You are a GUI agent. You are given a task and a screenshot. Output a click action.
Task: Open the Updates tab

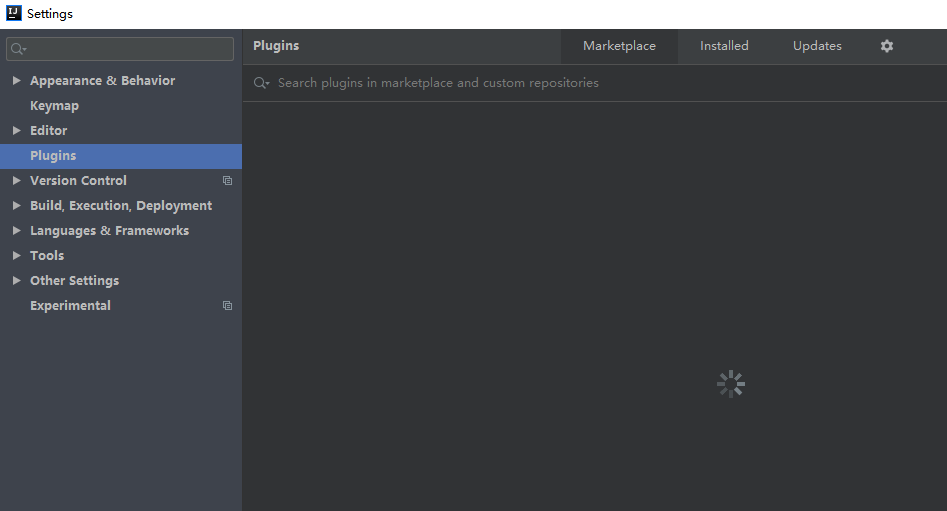click(x=817, y=46)
